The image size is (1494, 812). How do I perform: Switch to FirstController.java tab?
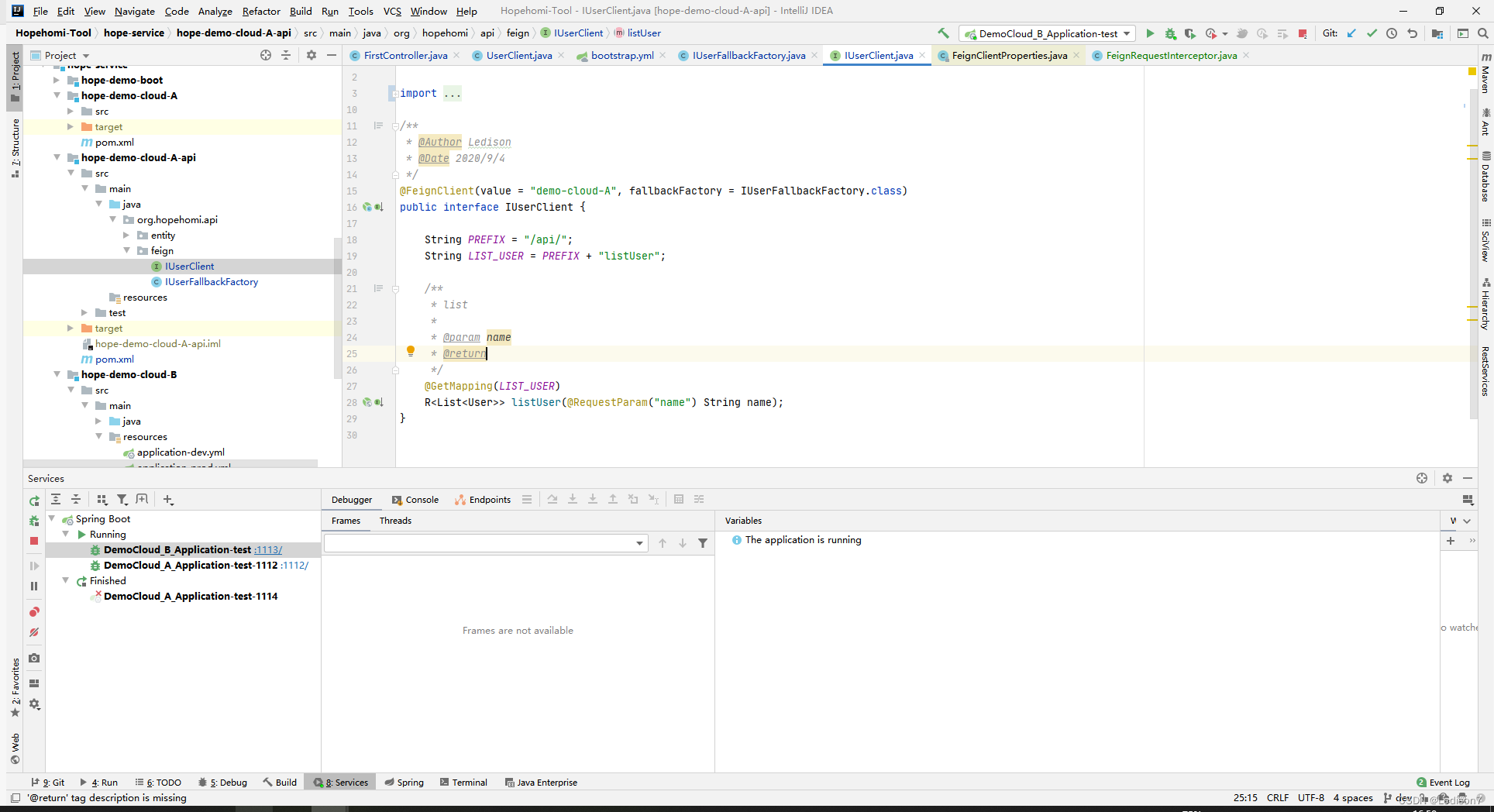click(405, 55)
